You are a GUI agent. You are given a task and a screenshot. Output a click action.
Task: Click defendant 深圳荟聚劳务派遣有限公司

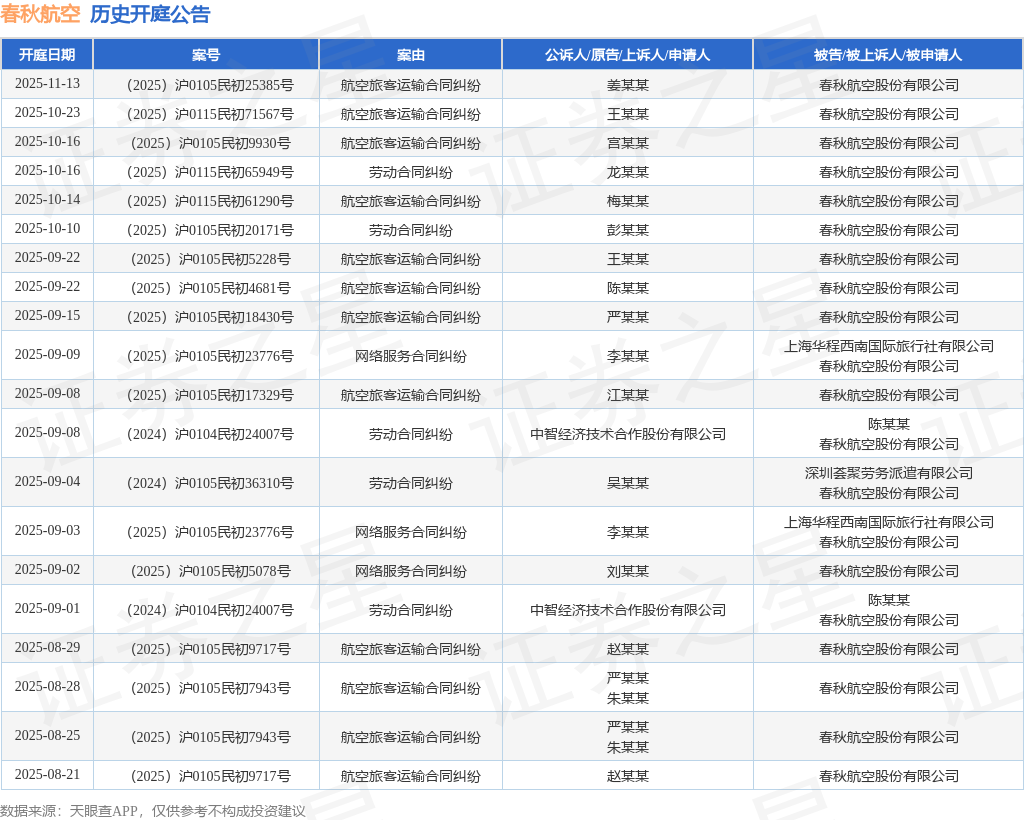[x=889, y=473]
